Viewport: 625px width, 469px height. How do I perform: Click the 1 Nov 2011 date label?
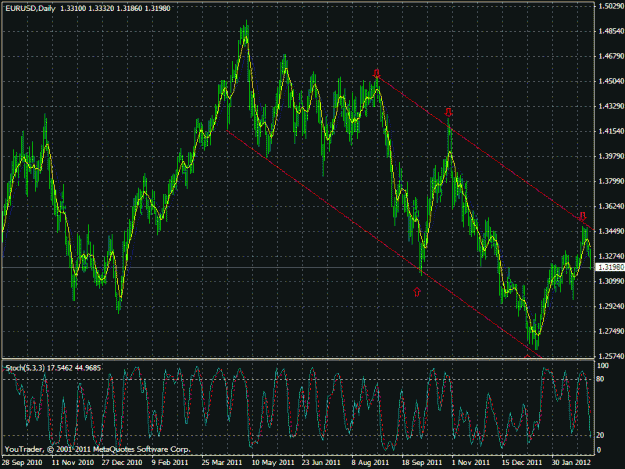coord(471,462)
